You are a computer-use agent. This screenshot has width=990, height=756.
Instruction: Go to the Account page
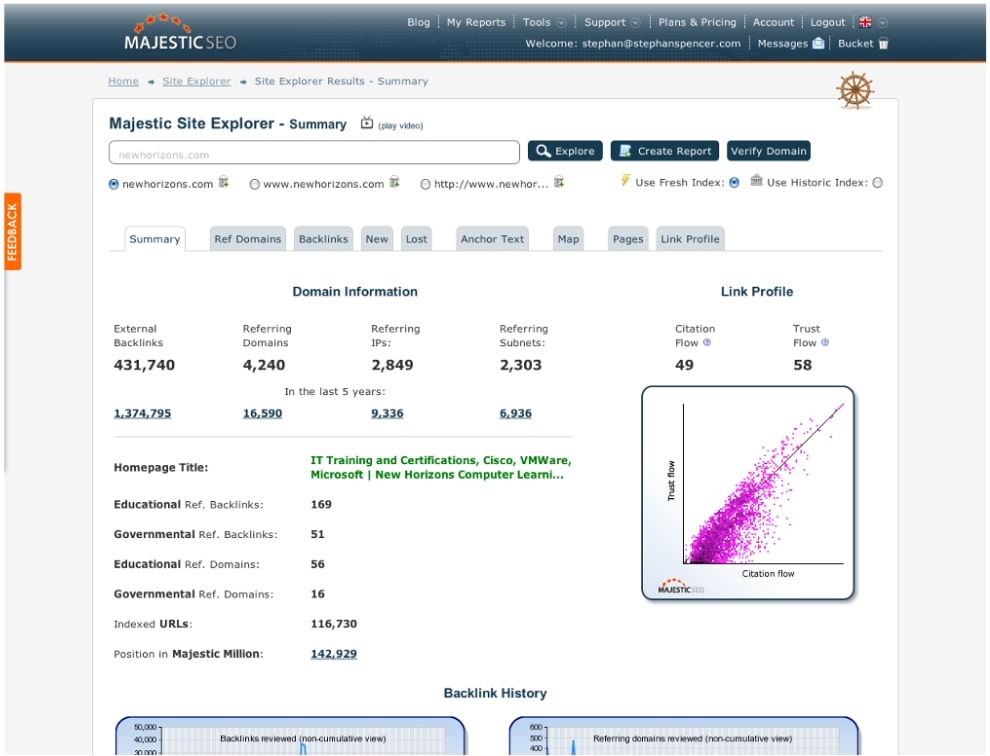773,22
